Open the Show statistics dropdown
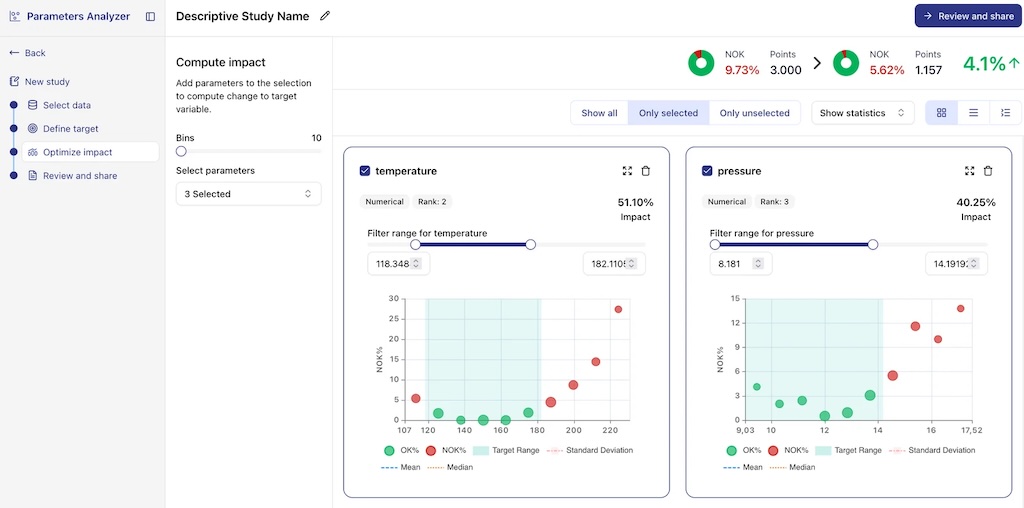 (862, 113)
